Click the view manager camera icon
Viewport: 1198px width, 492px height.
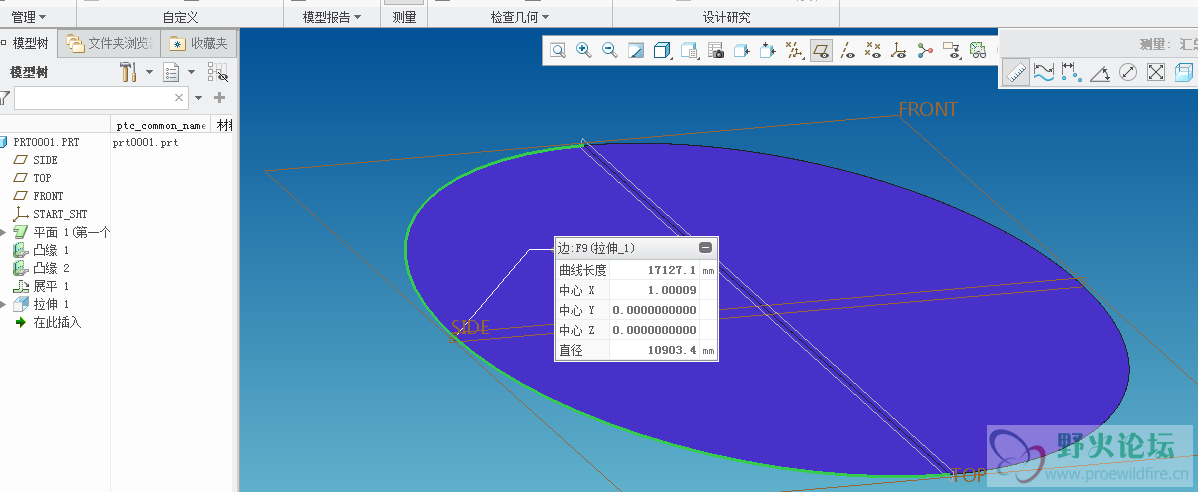click(716, 50)
